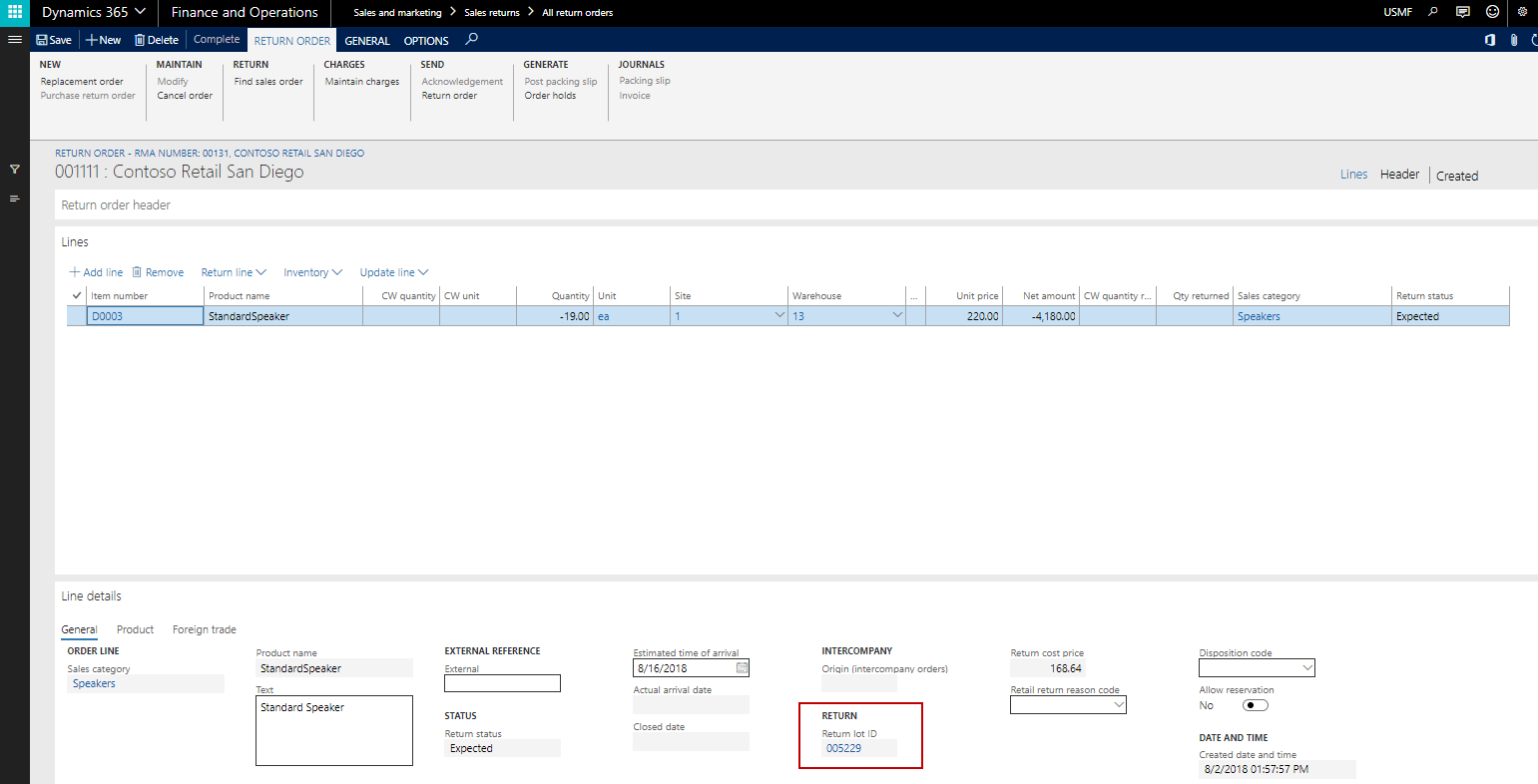
Task: Open the filter pane funnel icon
Action: click(x=15, y=170)
